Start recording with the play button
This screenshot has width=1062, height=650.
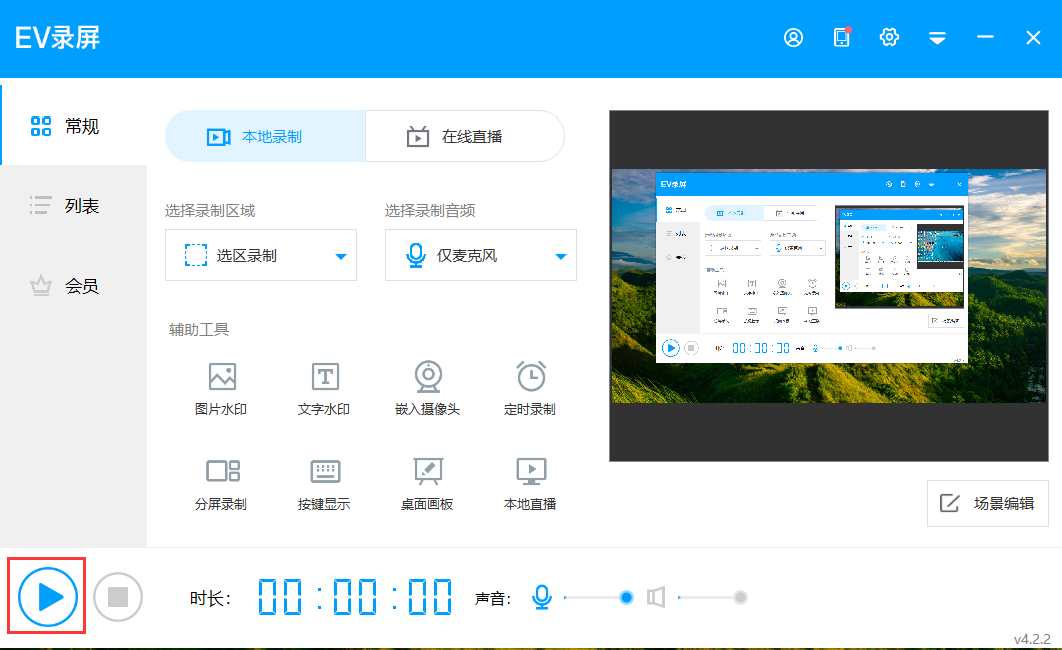pyautogui.click(x=47, y=597)
